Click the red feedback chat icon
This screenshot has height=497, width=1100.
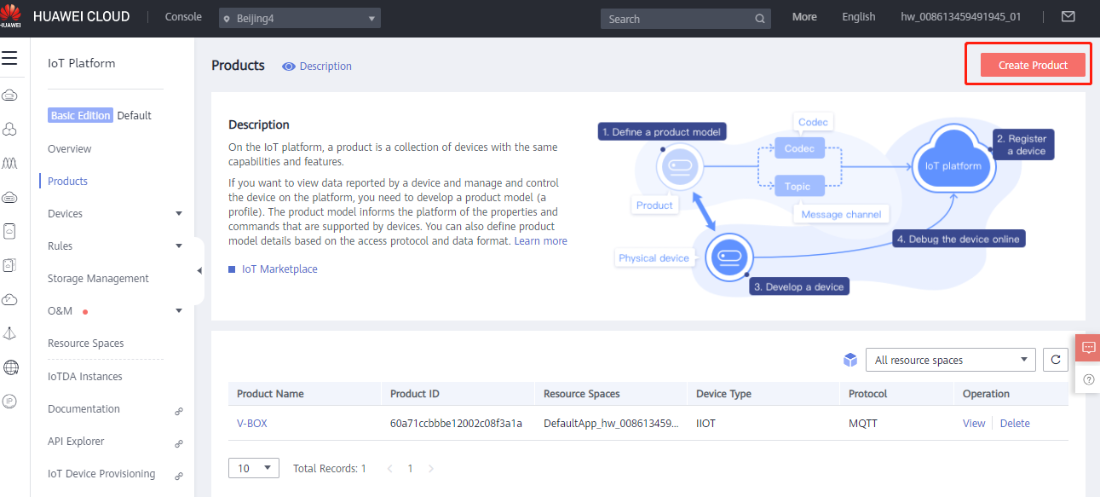click(1088, 348)
